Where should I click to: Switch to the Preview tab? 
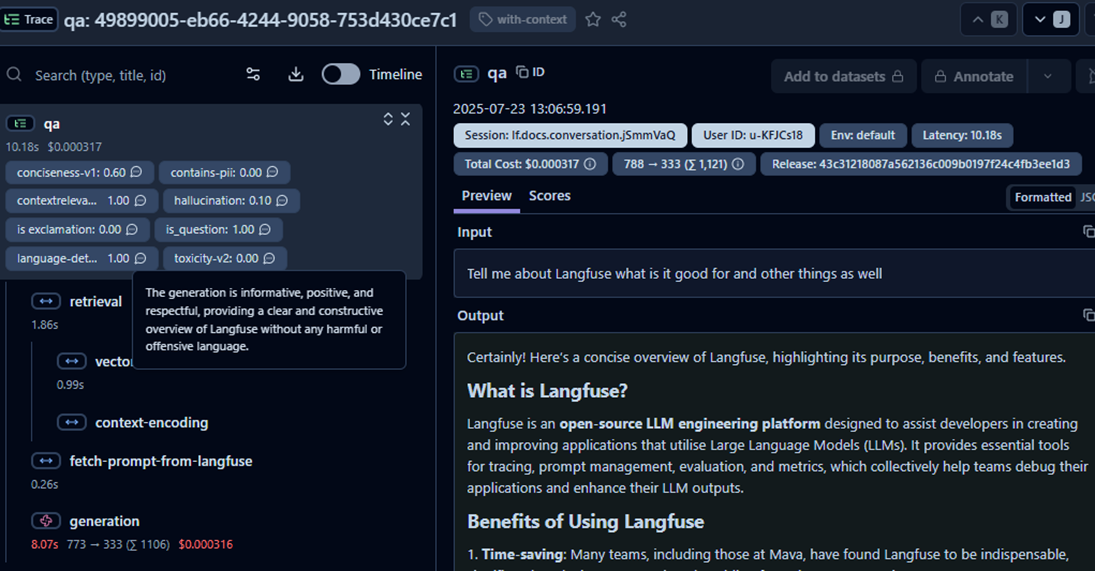[x=486, y=196]
